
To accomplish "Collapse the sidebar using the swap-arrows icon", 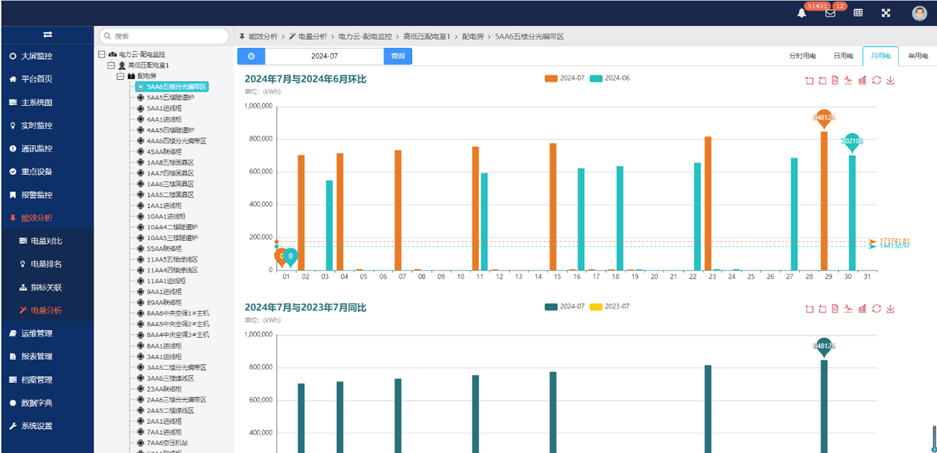I will [x=47, y=34].
